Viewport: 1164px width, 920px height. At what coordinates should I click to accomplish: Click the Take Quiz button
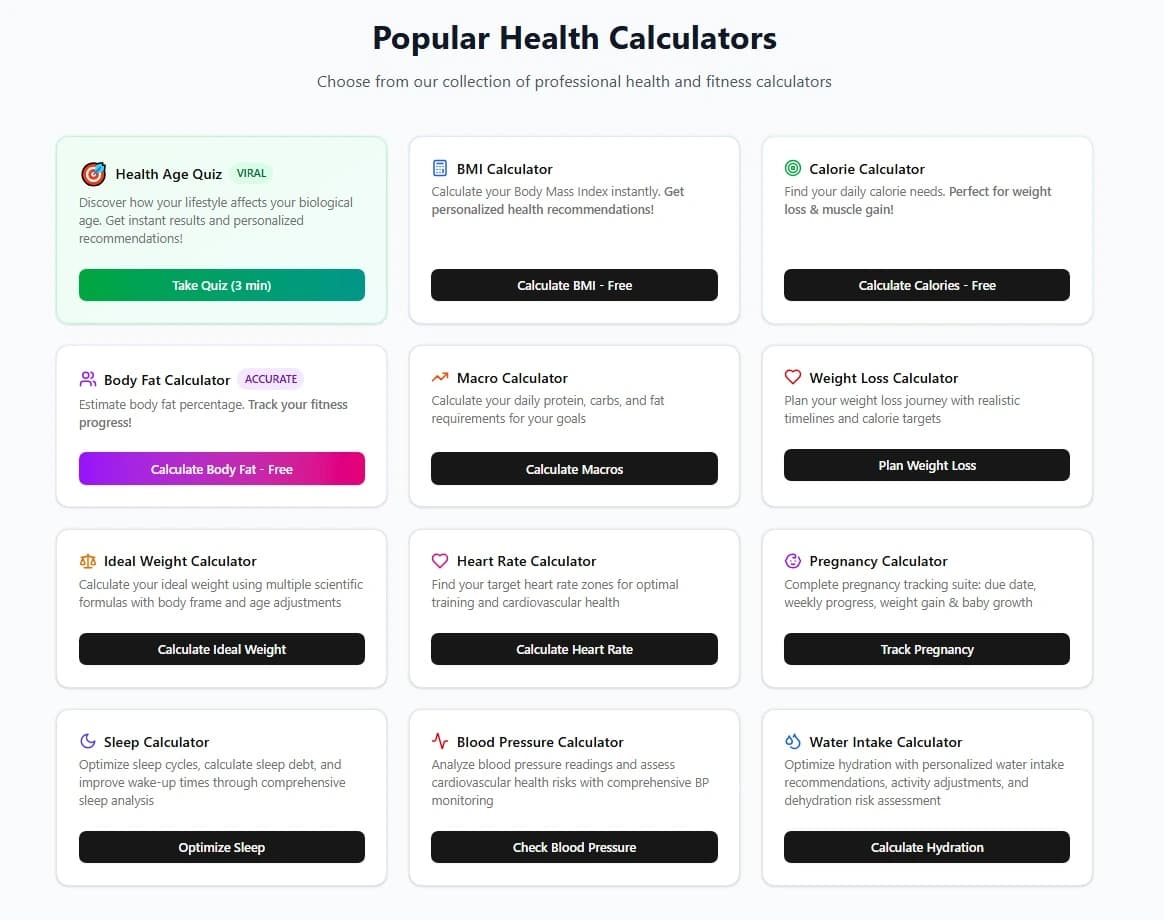click(221, 285)
